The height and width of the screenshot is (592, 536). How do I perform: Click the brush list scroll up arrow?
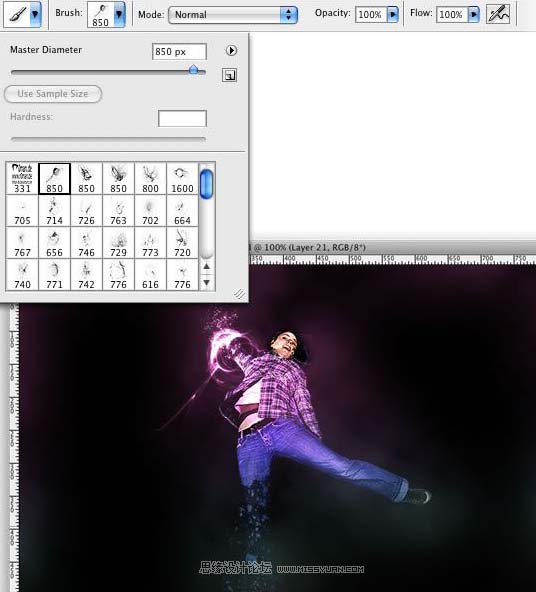pyautogui.click(x=206, y=266)
